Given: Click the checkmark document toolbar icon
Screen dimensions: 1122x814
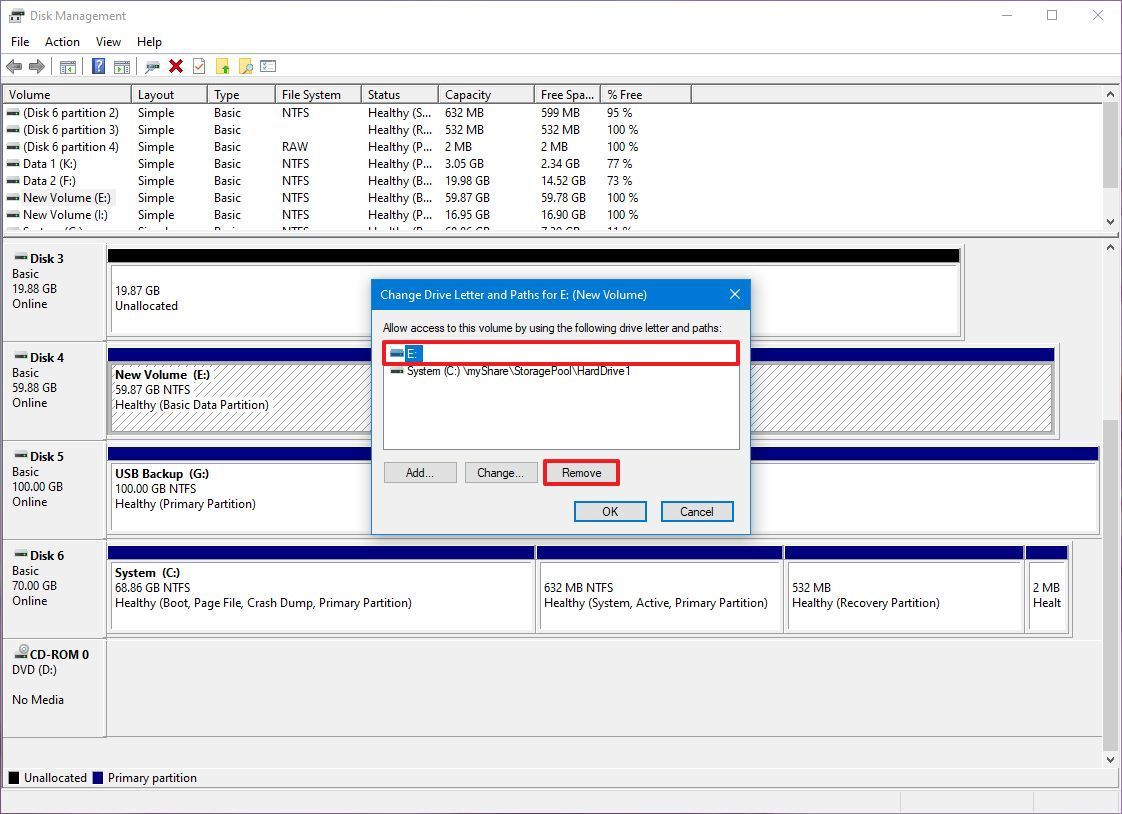Looking at the screenshot, I should click(199, 66).
